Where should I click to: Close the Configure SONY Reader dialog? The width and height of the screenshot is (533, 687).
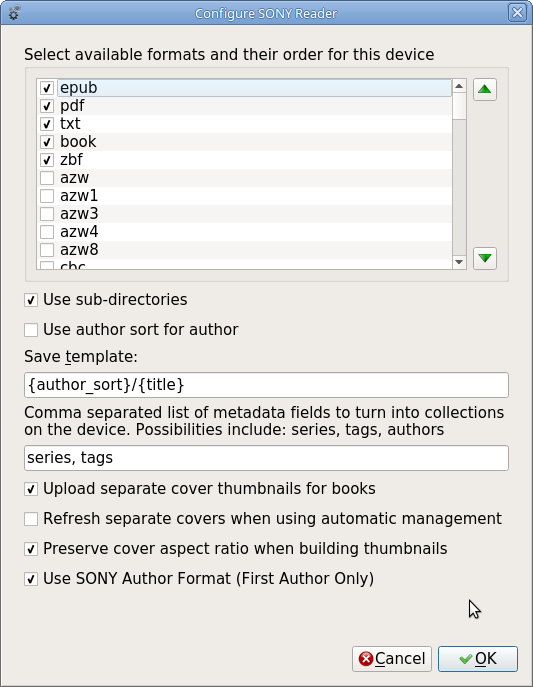517,13
